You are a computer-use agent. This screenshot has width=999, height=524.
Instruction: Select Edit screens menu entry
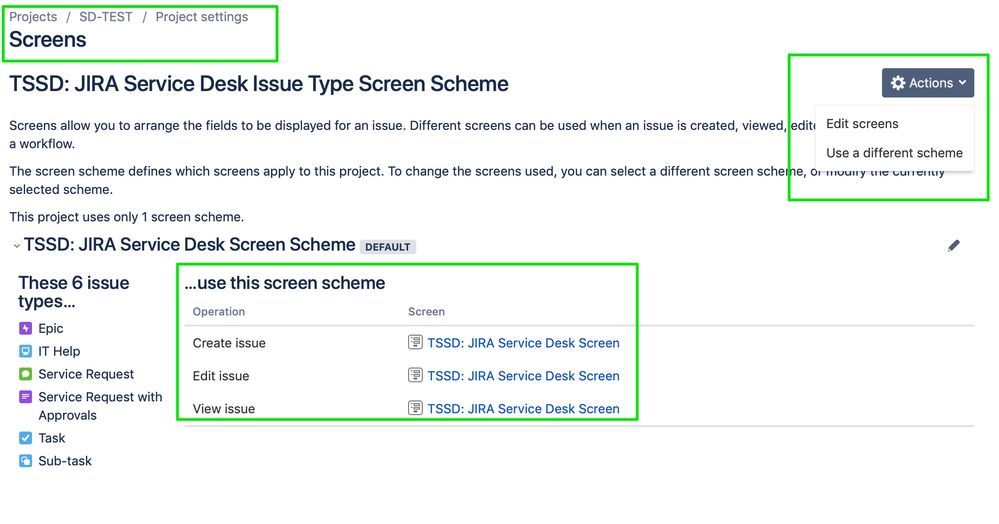(862, 124)
